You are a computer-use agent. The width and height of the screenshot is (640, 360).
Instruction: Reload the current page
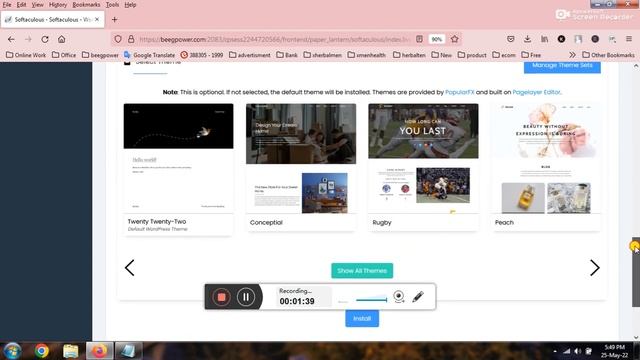45,39
